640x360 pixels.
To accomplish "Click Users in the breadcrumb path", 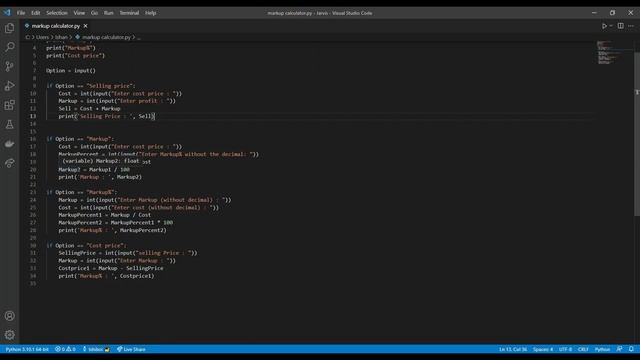I will 42,37.
